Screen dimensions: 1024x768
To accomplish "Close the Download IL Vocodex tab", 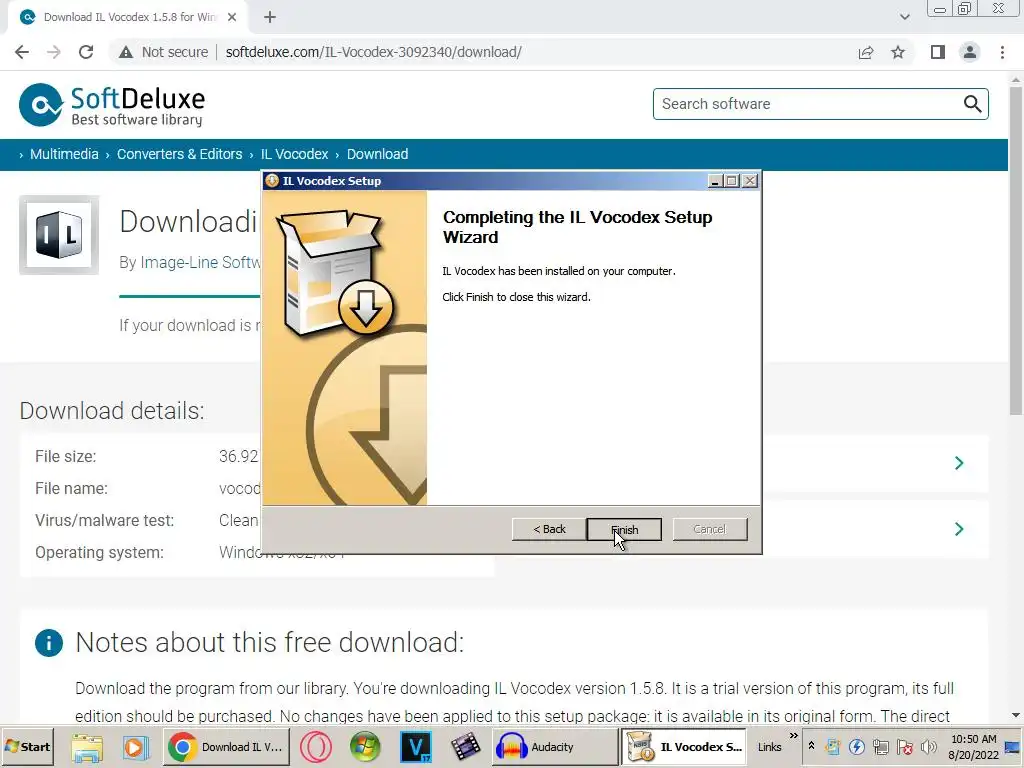I will [x=232, y=18].
